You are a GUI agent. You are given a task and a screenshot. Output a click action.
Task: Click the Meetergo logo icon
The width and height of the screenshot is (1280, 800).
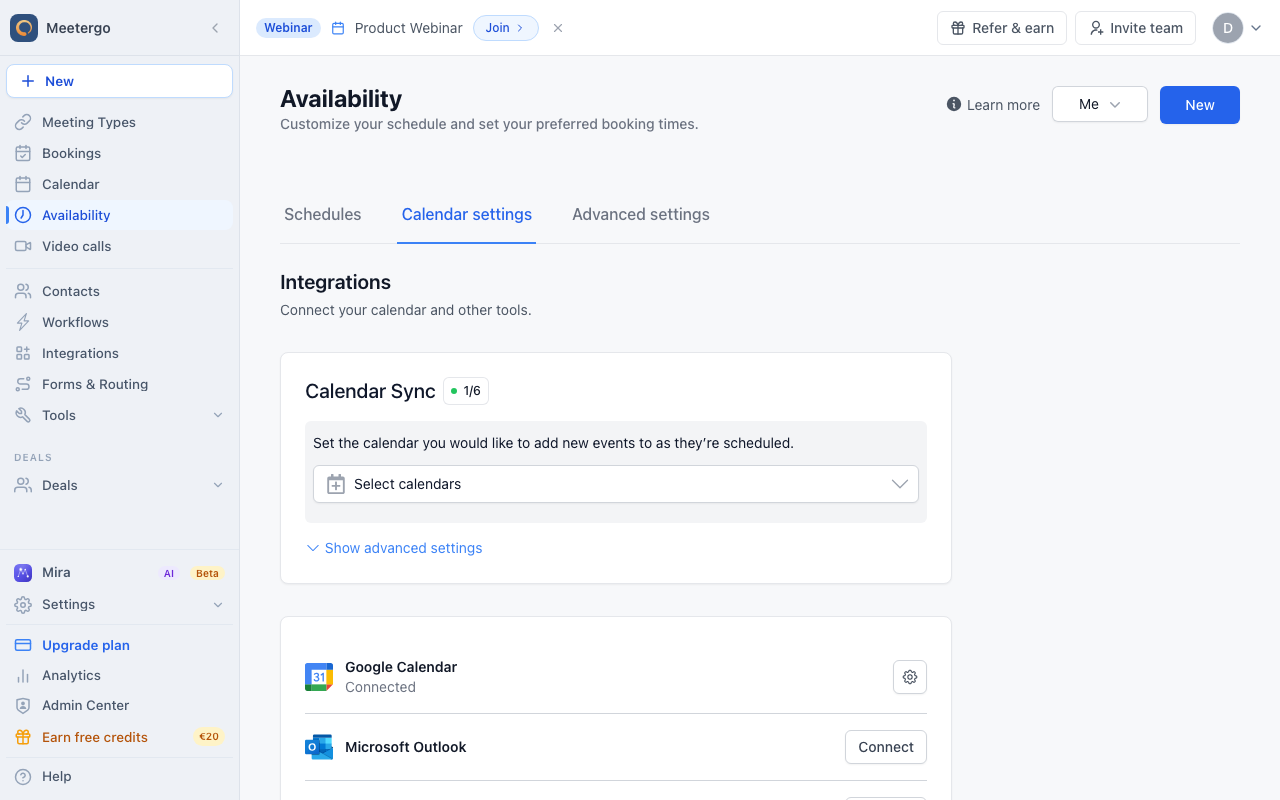24,28
